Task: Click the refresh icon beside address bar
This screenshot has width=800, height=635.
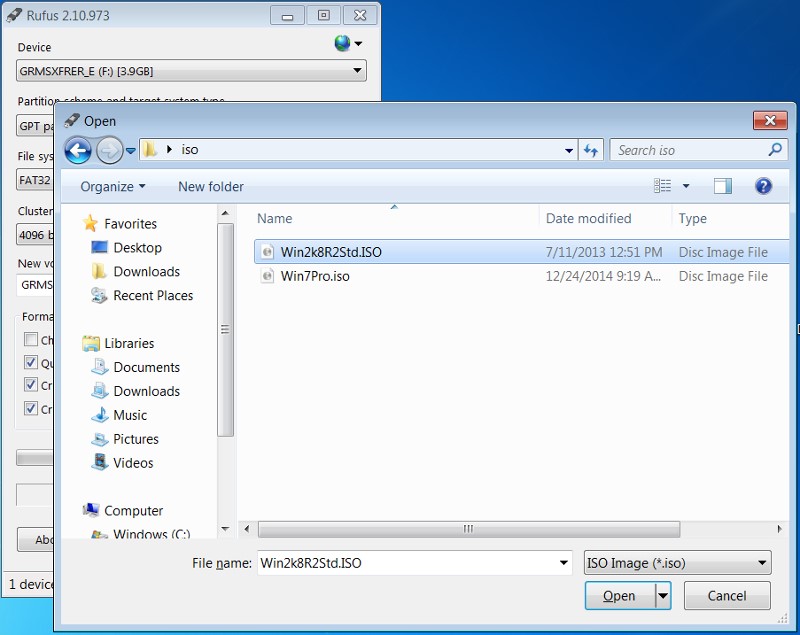Action: click(x=591, y=150)
